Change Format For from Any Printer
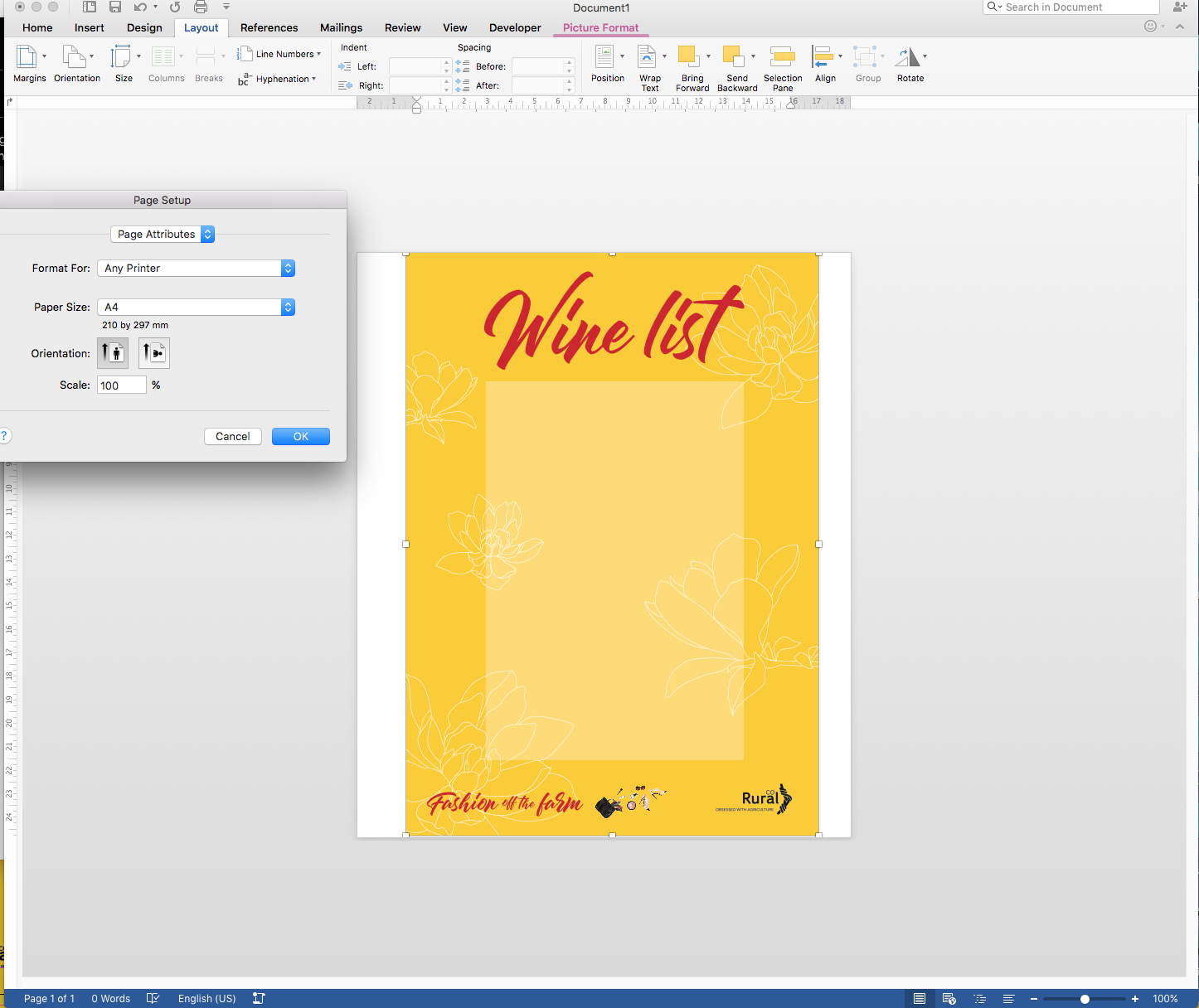The width and height of the screenshot is (1199, 1008). 197,268
